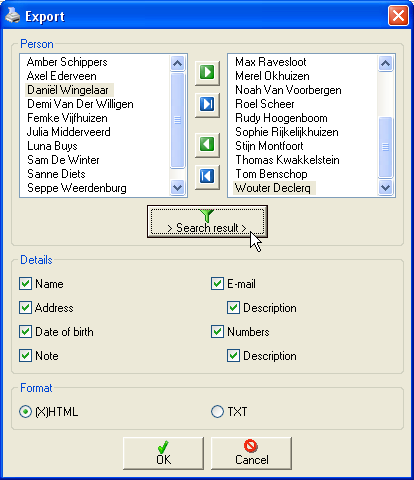
Task: Toggle the Date of birth checkbox
Action: tap(25, 332)
